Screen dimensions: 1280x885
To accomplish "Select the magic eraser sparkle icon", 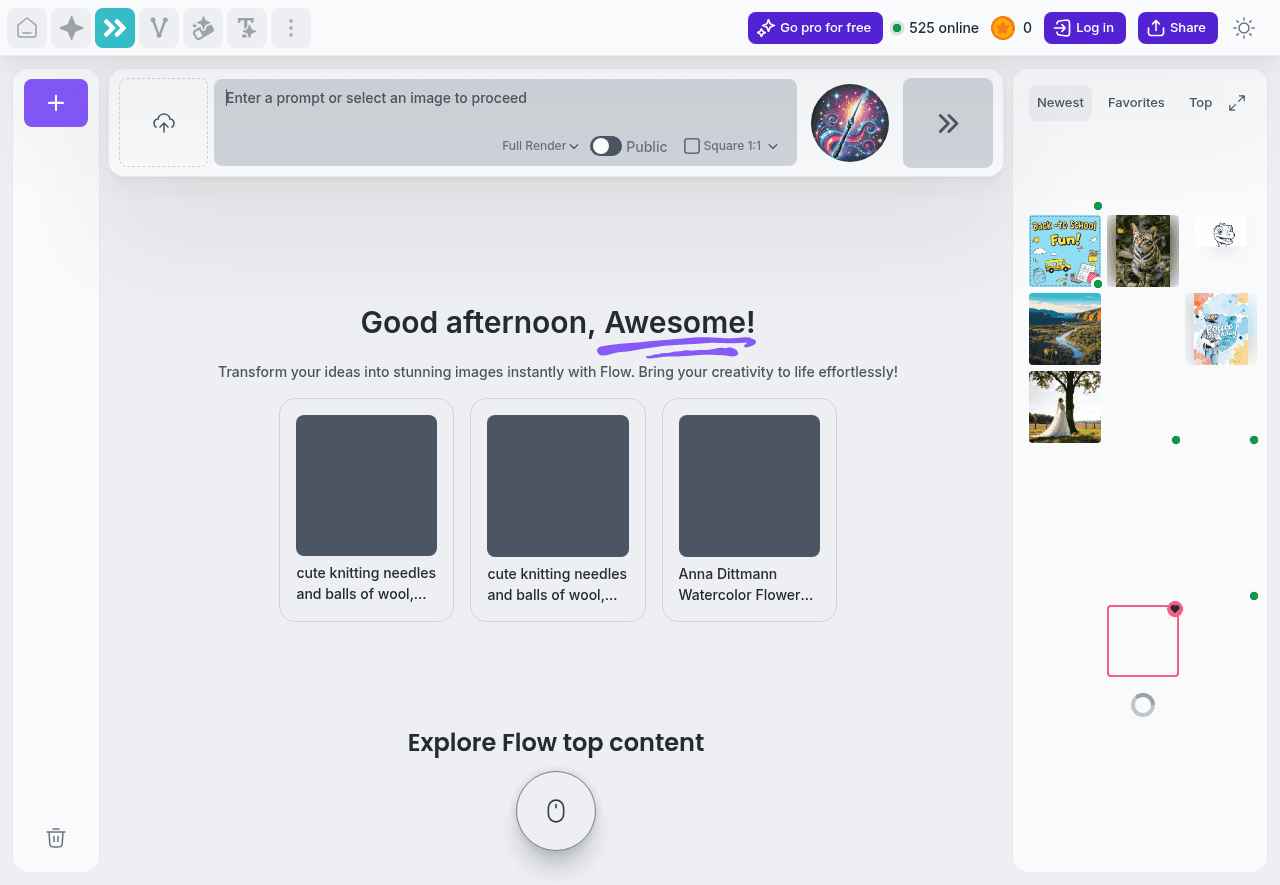I will pos(203,28).
